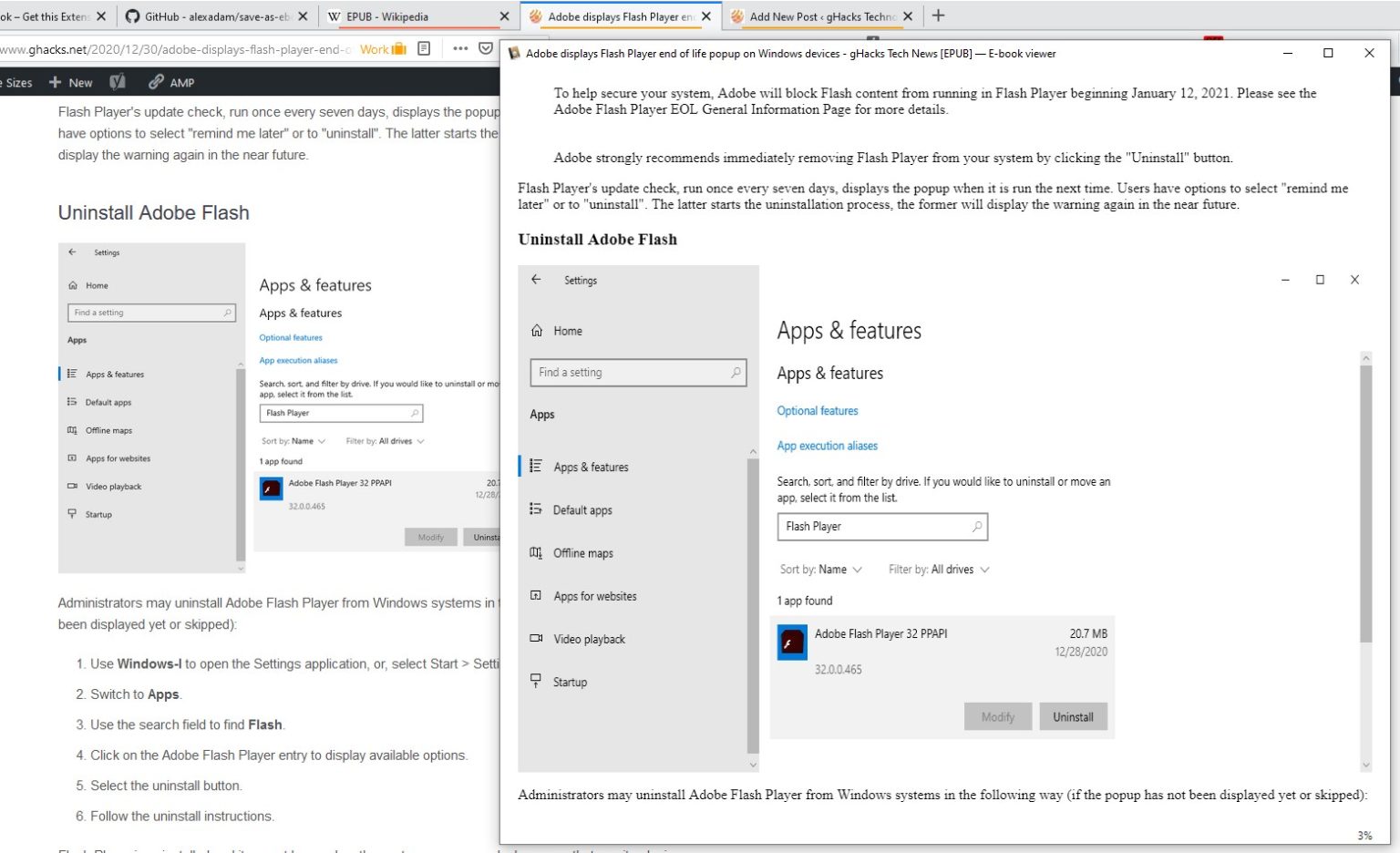Open the Sort by Name dropdown
Screen dimensions: 1400x853
click(820, 569)
